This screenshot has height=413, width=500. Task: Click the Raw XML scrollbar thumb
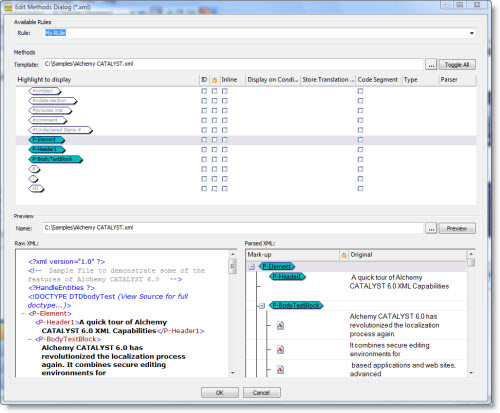232,266
